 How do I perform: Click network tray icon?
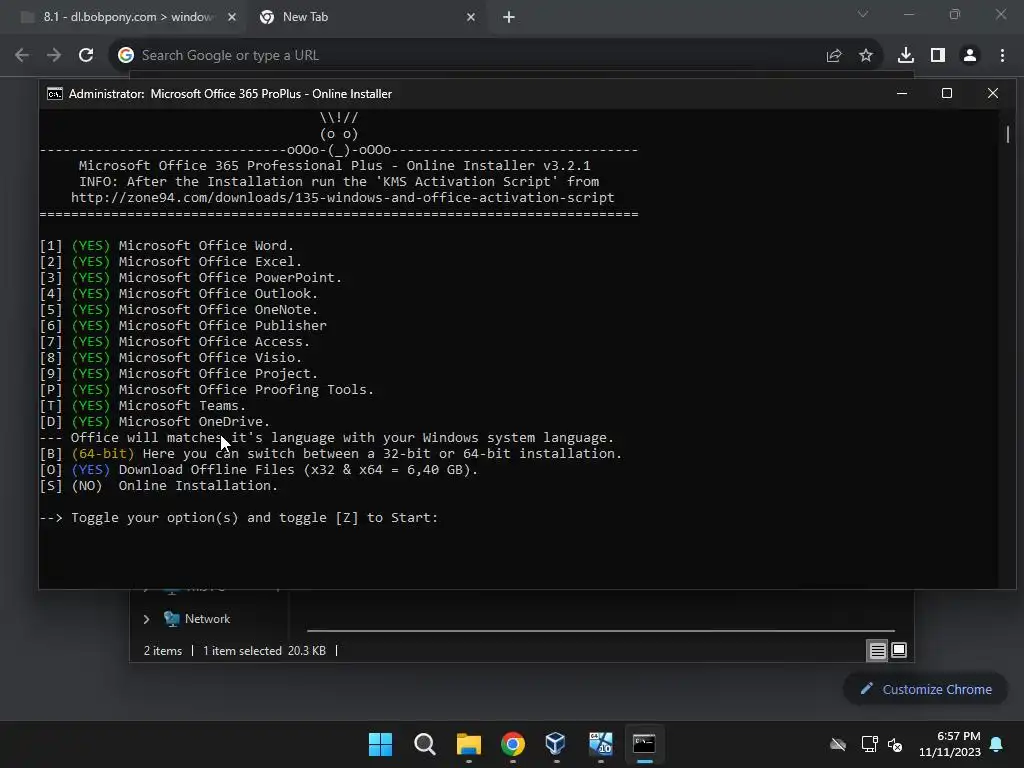click(x=869, y=744)
